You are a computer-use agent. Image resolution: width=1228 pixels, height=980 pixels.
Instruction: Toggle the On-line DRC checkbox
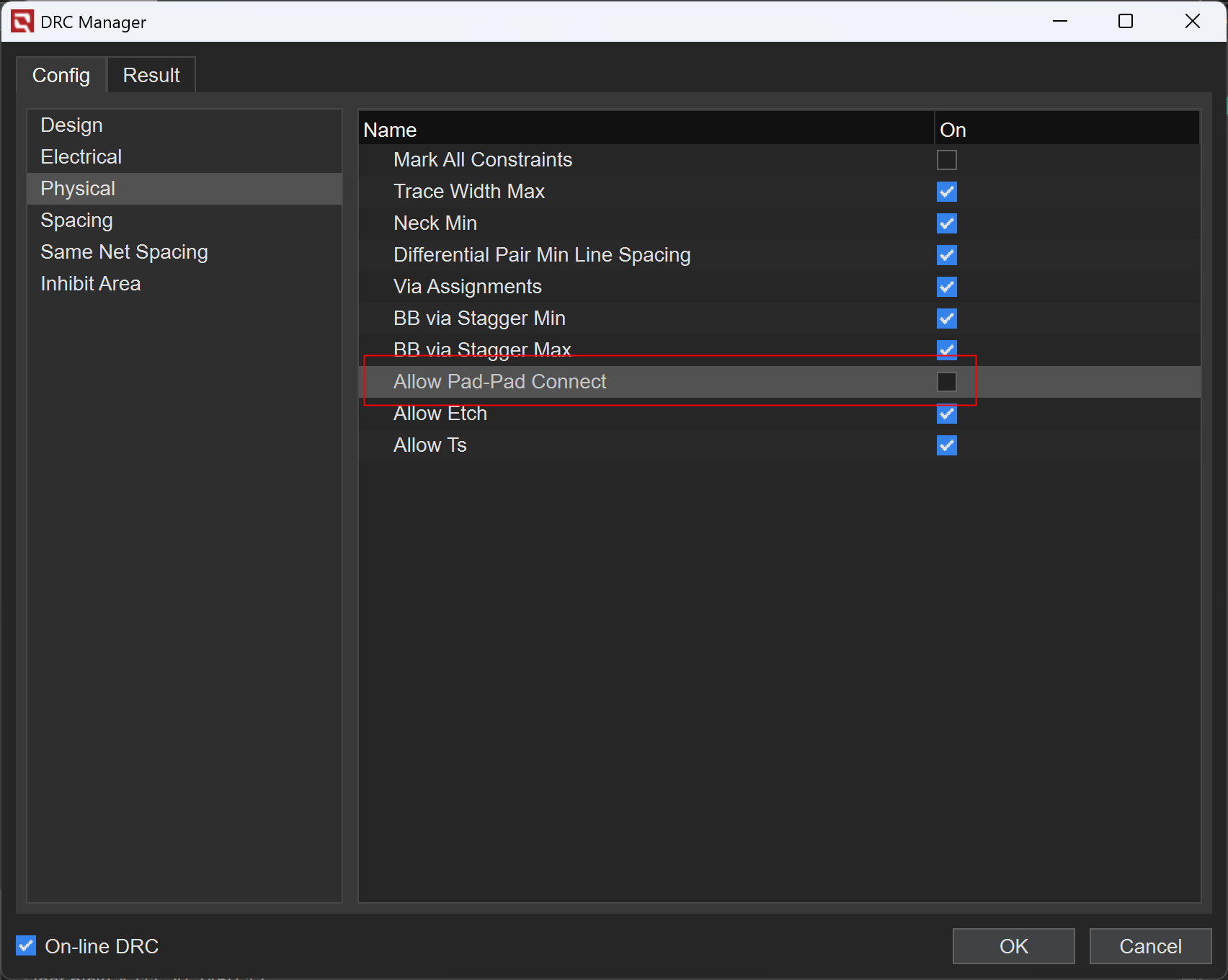[26, 945]
